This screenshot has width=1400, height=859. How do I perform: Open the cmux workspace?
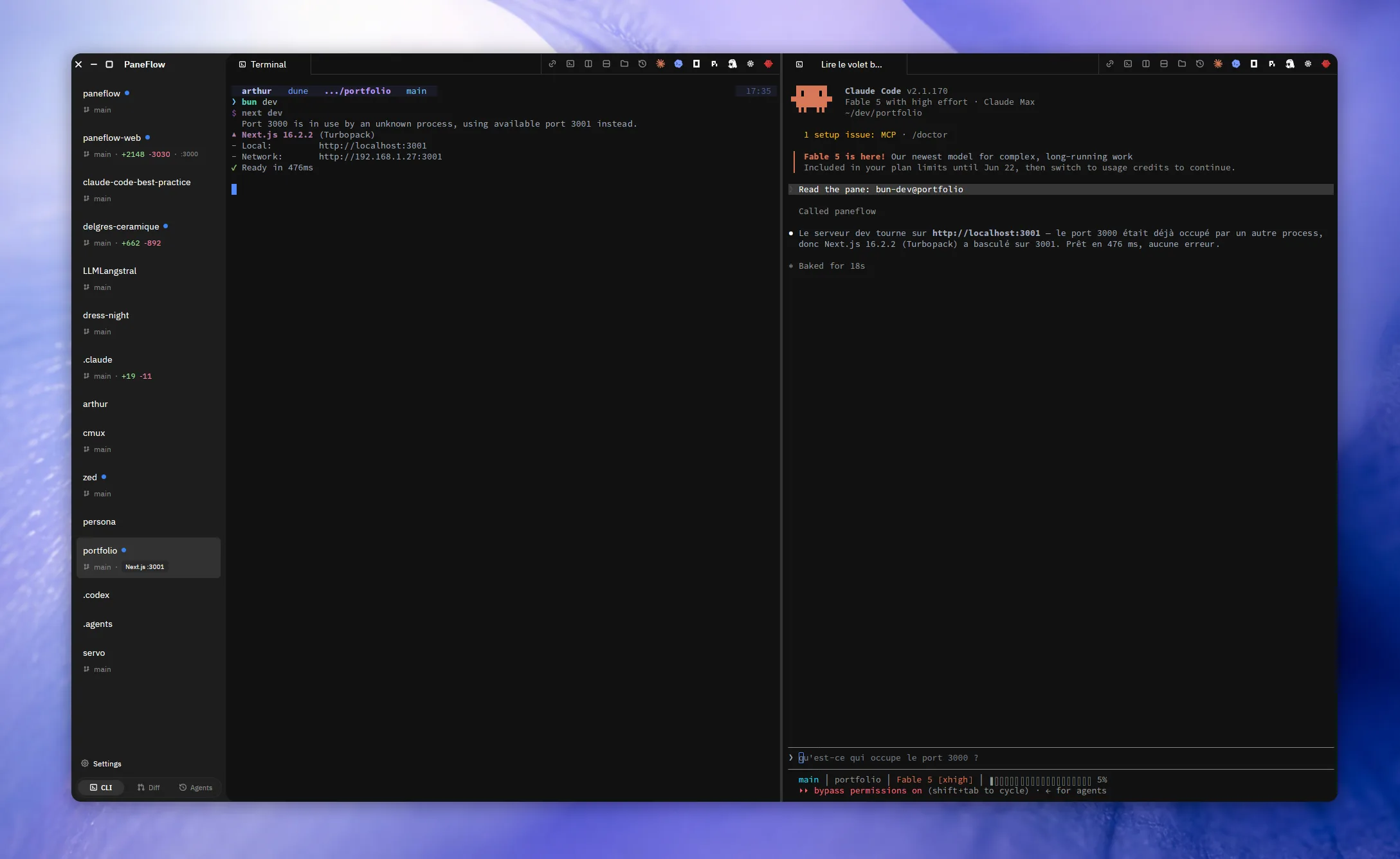(149, 440)
